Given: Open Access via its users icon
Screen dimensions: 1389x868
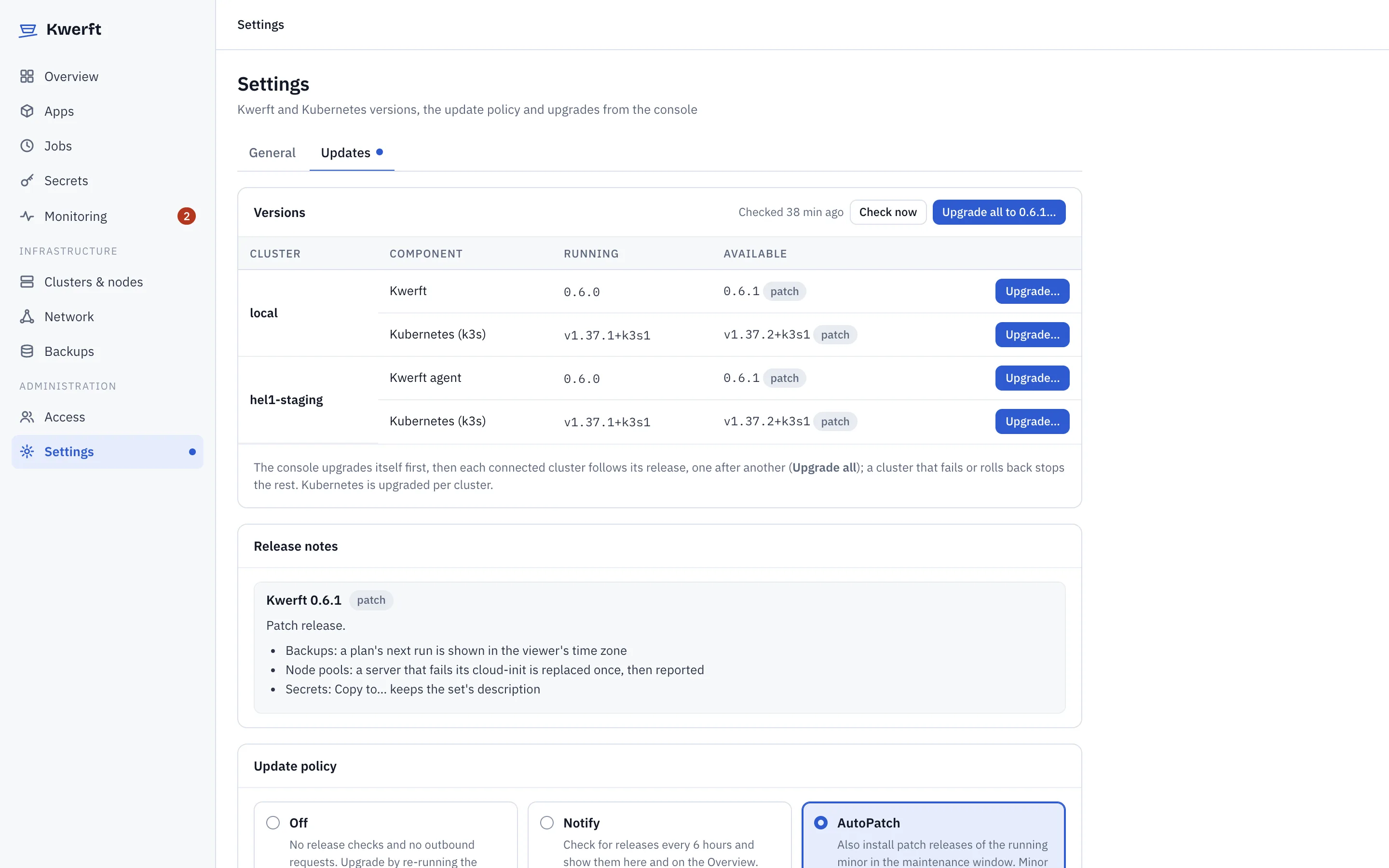Looking at the screenshot, I should (27, 417).
